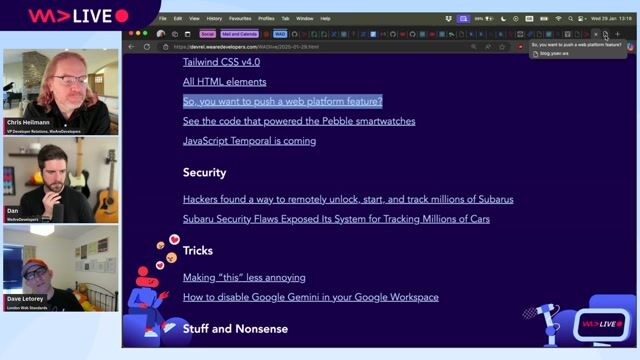Open the Wi-Fi menu bar icon
640x360 pixels.
tap(558, 19)
